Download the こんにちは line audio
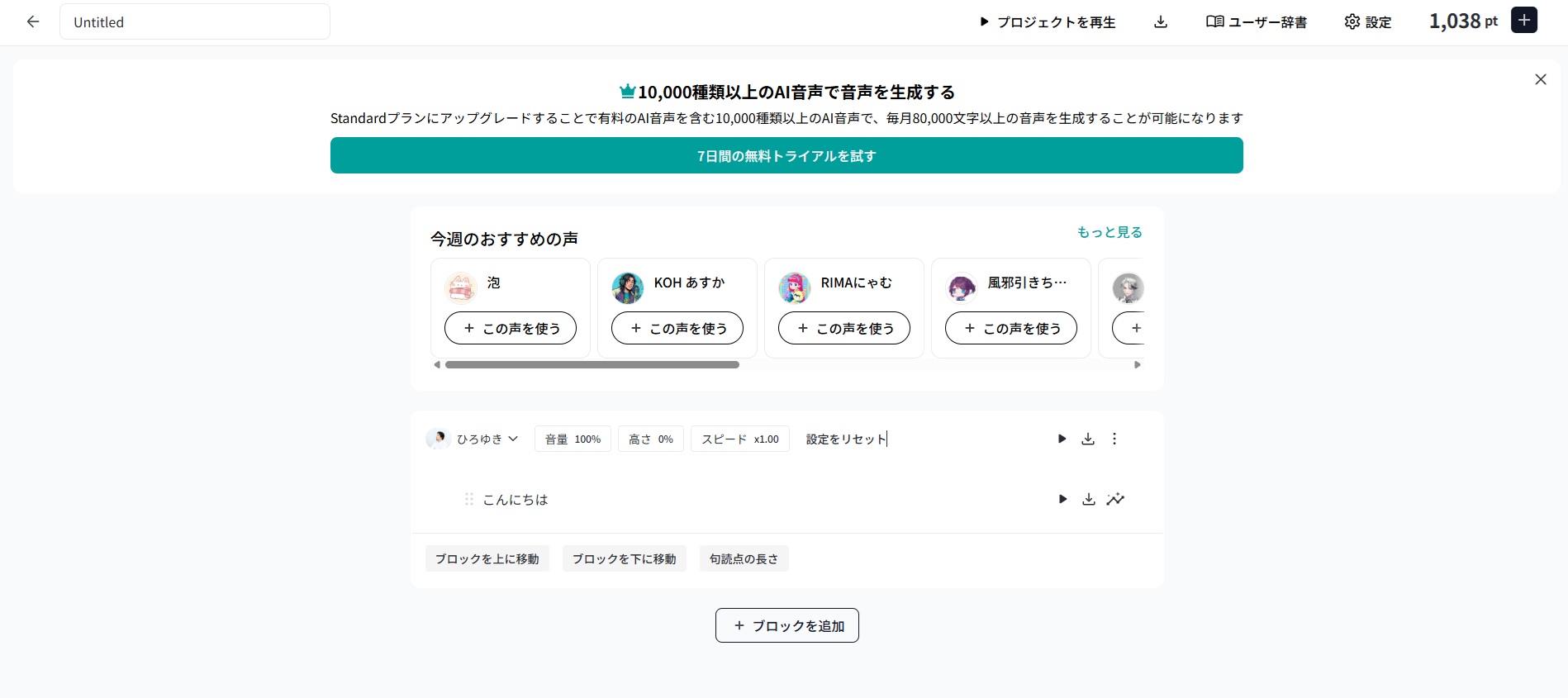Image resolution: width=1568 pixels, height=698 pixels. point(1089,499)
